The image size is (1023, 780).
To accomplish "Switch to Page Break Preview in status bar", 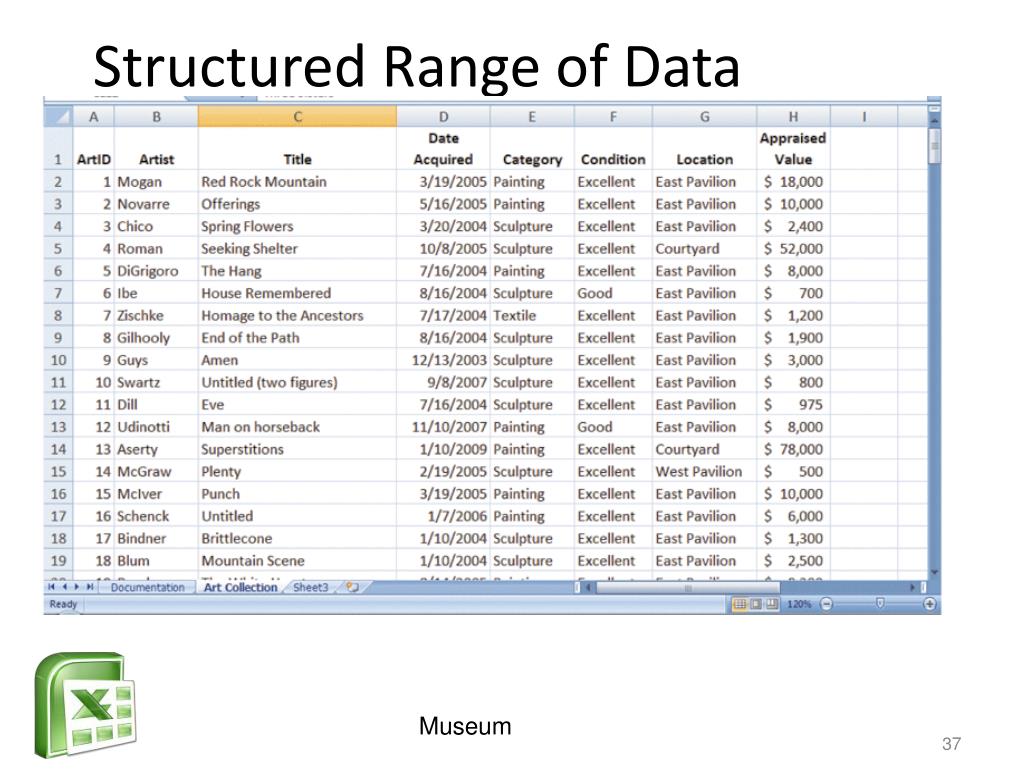I will pos(772,604).
